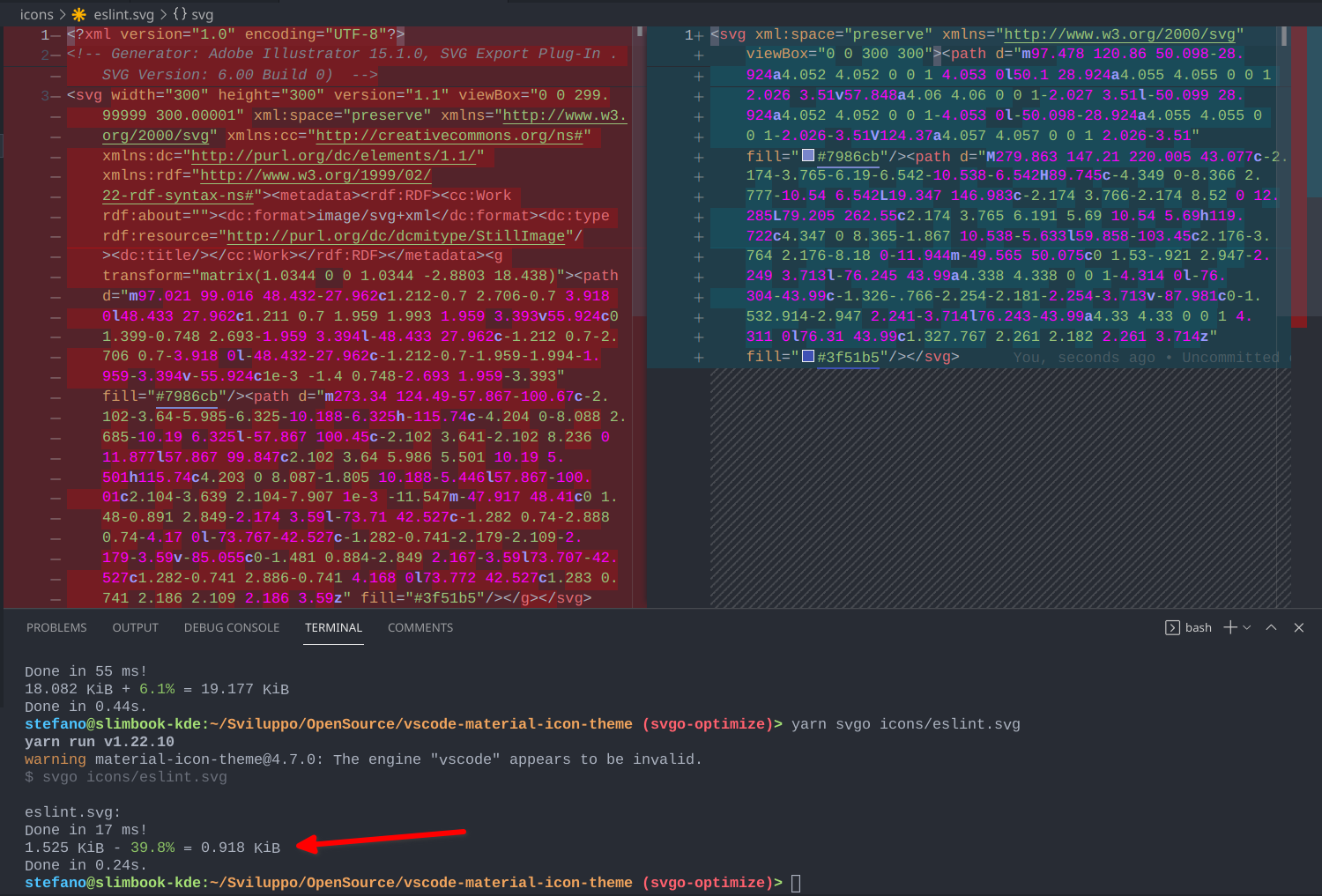Click a plus marker in the diff gutter

[x=698, y=74]
